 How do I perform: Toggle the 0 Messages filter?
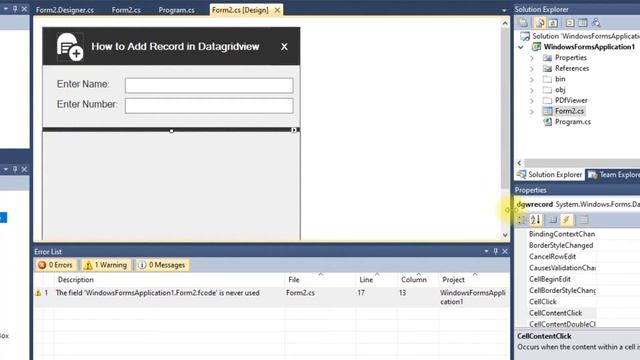click(162, 265)
